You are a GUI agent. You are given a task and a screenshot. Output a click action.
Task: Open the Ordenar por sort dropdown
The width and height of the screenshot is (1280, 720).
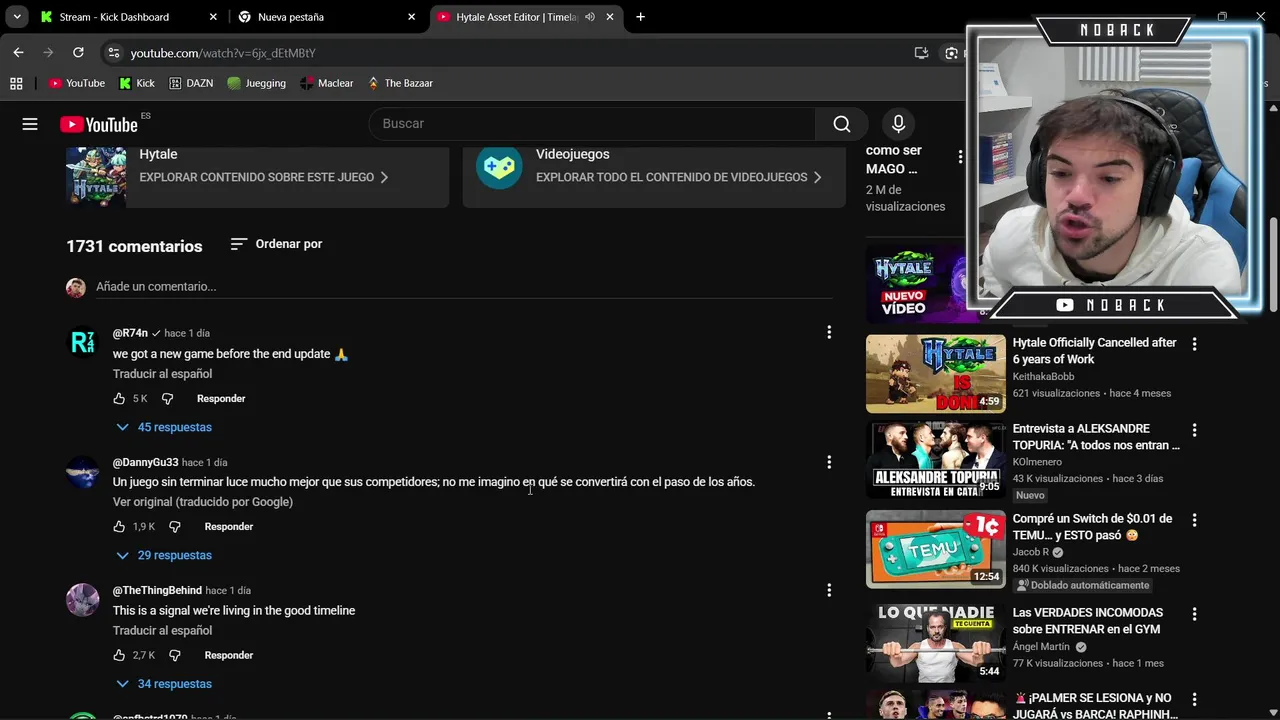(276, 244)
